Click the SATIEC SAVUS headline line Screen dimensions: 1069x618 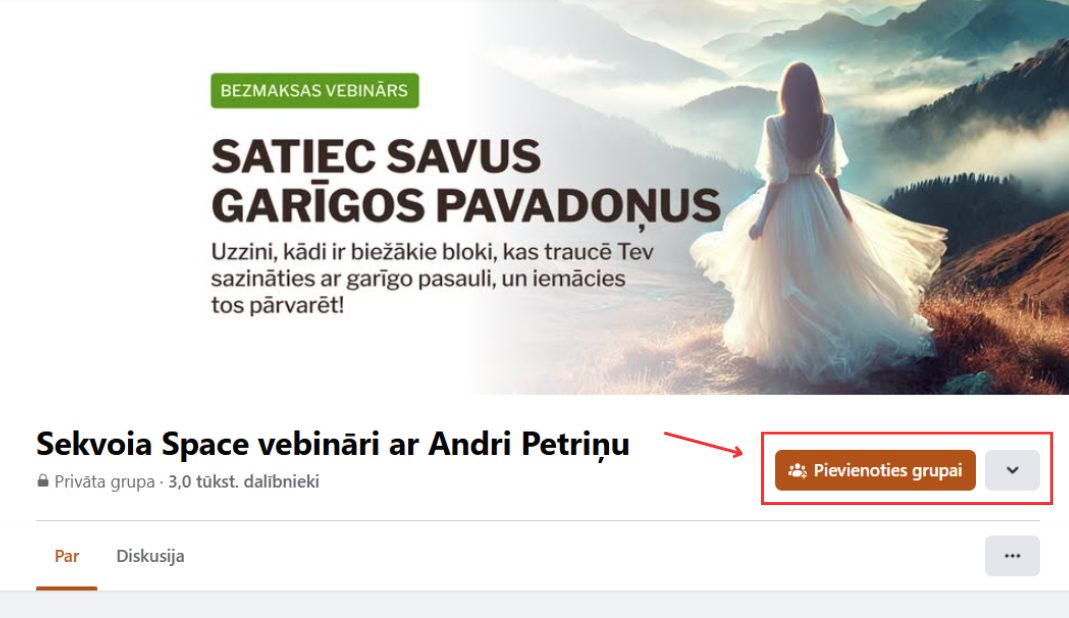pos(376,156)
